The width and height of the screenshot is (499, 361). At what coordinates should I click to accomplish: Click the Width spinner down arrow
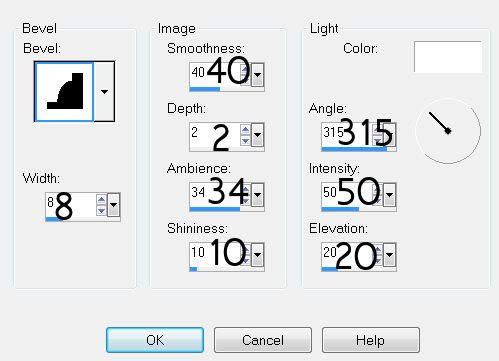click(x=101, y=210)
